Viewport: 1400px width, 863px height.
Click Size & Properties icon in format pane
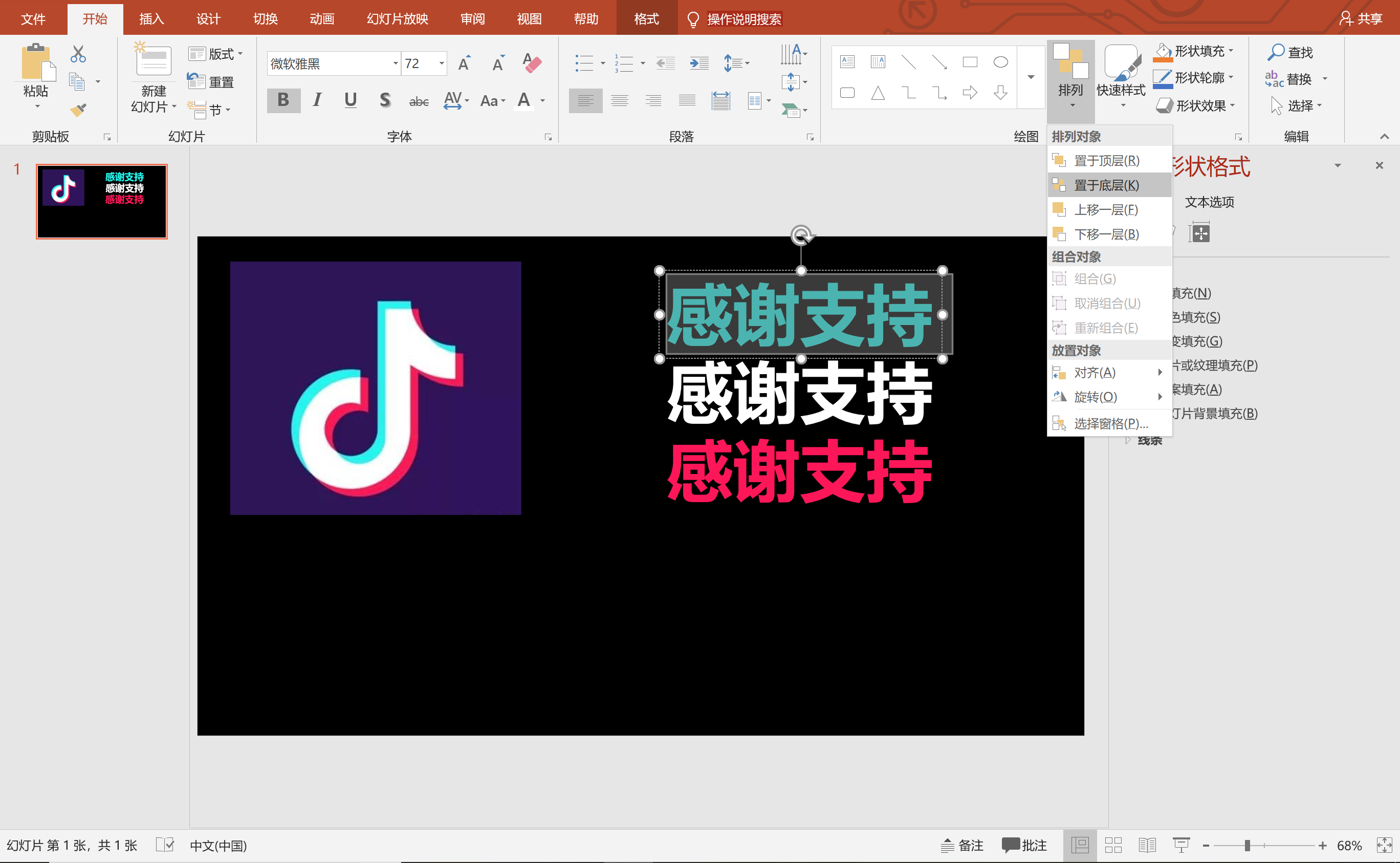1200,233
